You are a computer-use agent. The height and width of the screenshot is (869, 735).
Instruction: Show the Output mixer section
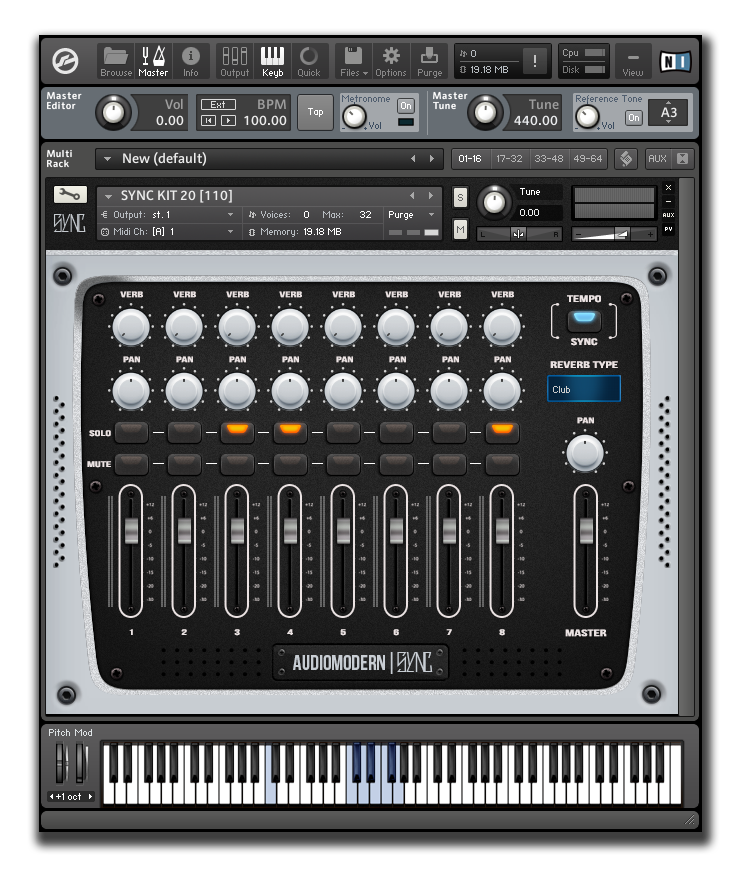(234, 62)
